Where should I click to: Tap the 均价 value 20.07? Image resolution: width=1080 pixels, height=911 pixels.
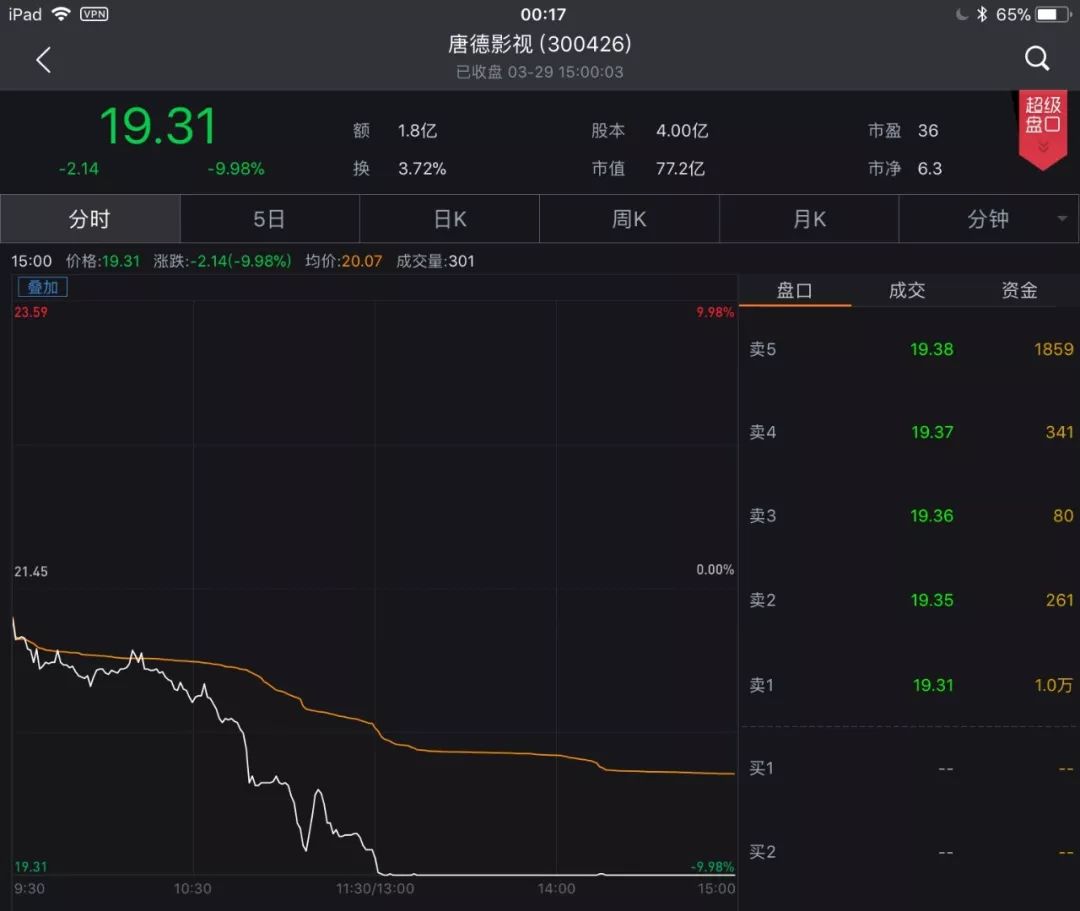coord(362,261)
